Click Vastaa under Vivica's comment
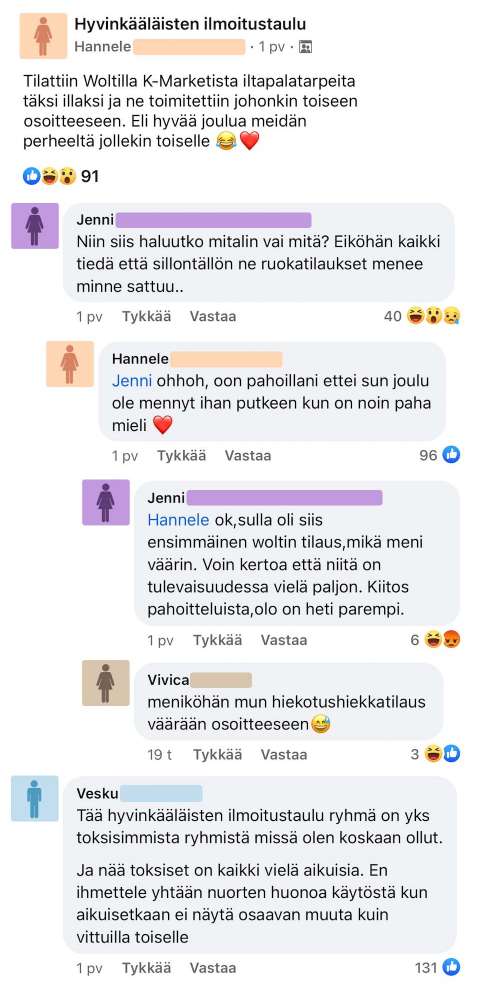Viewport: 481px width, 1001px height. (284, 754)
